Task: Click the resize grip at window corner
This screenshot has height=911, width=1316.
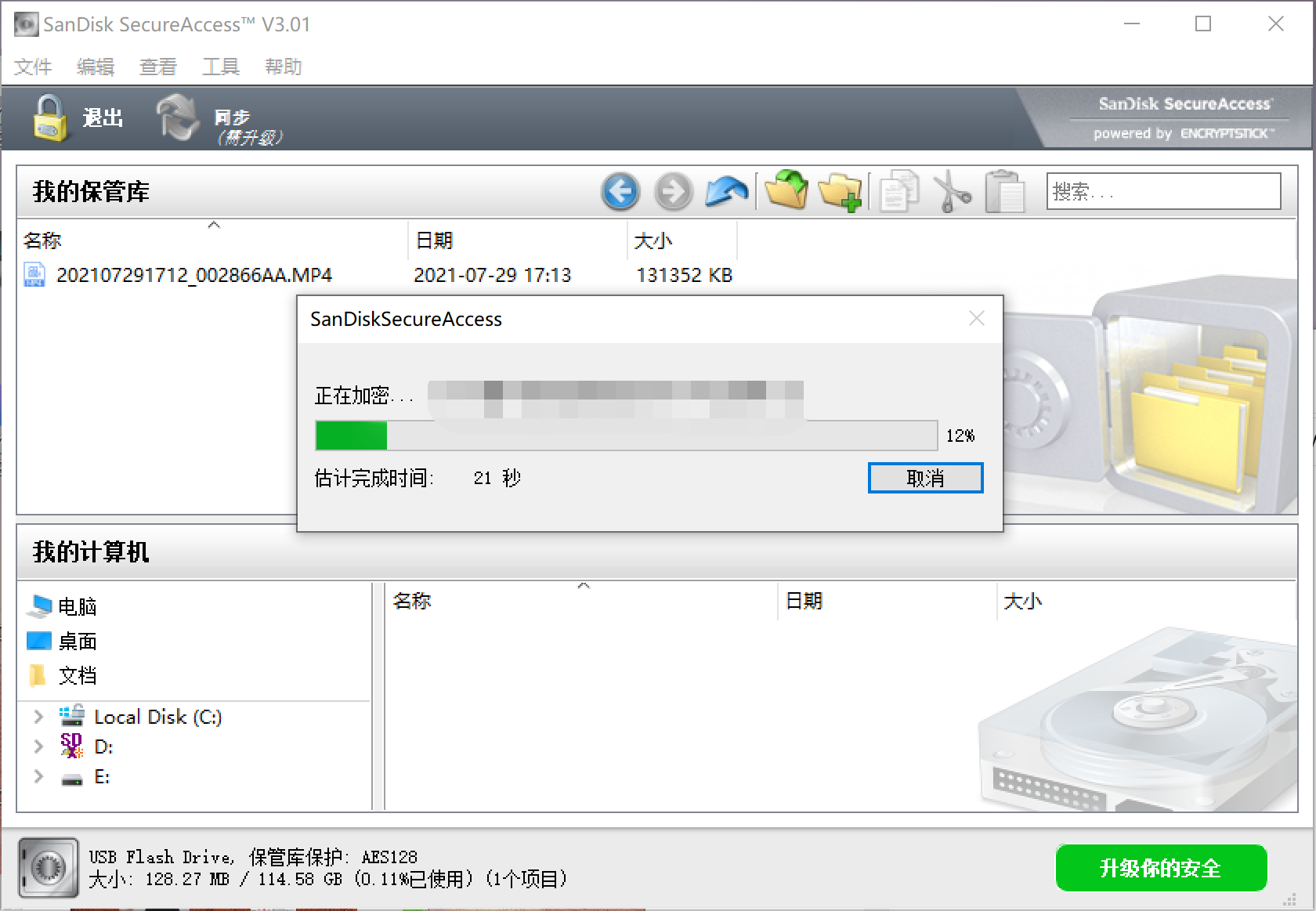Action: click(x=1289, y=898)
